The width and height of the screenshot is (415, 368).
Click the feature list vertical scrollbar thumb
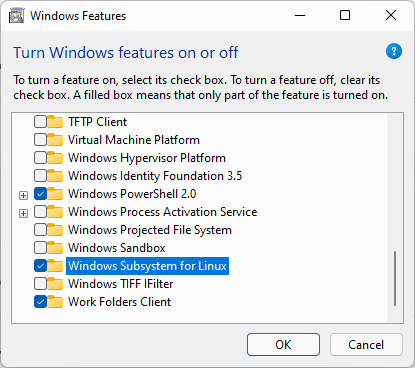(395, 278)
